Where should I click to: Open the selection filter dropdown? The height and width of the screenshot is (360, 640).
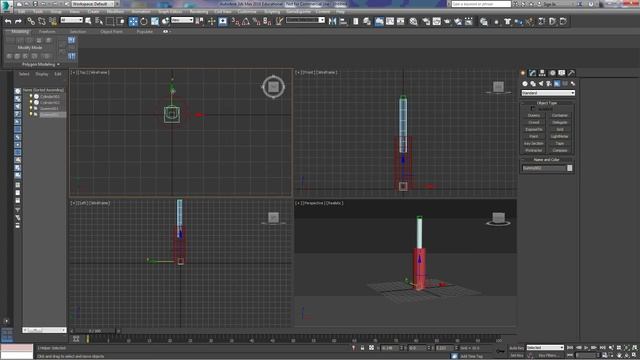click(x=72, y=20)
